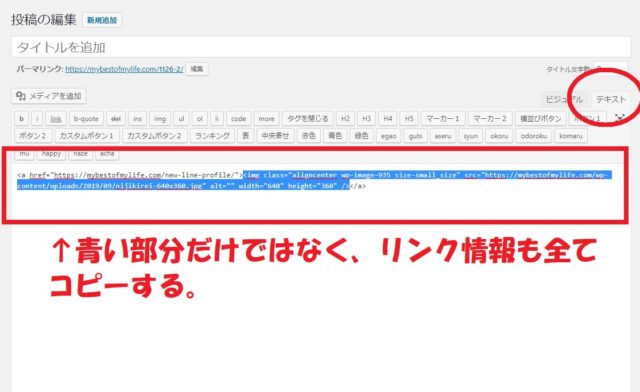Insert image tag with img button
The height and width of the screenshot is (392, 640).
point(160,118)
